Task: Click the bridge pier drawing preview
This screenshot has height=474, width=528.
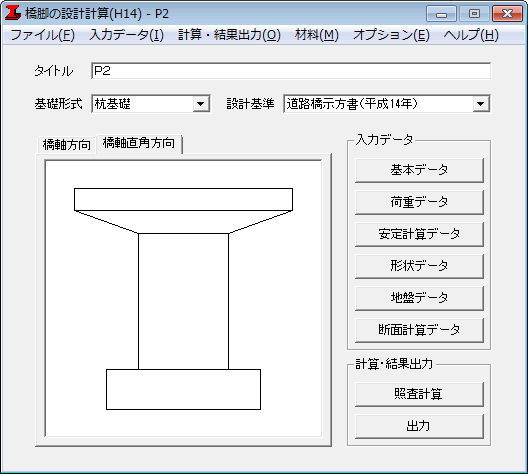Action: [x=184, y=299]
